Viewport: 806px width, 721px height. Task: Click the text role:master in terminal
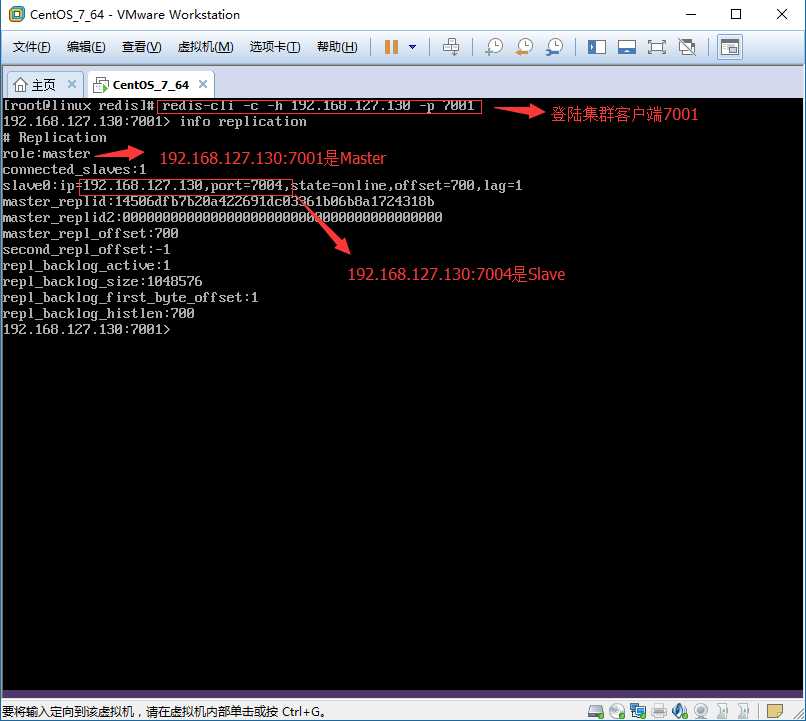pos(46,154)
